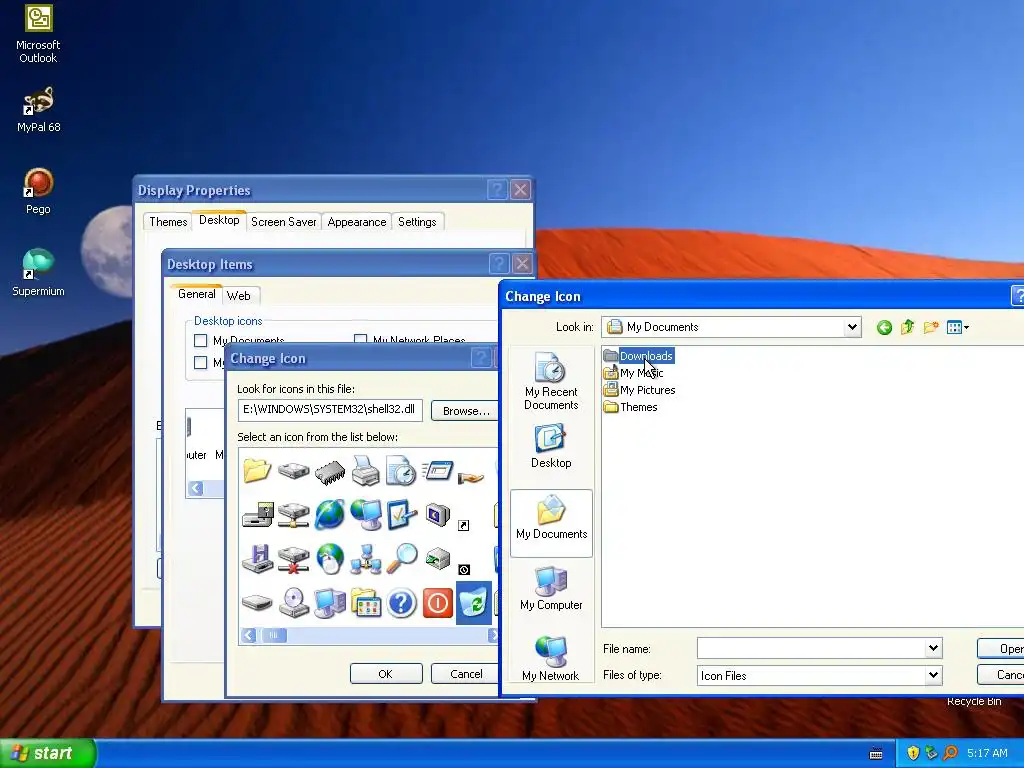Go to Desktop in places bar
The image size is (1024, 768).
551,447
